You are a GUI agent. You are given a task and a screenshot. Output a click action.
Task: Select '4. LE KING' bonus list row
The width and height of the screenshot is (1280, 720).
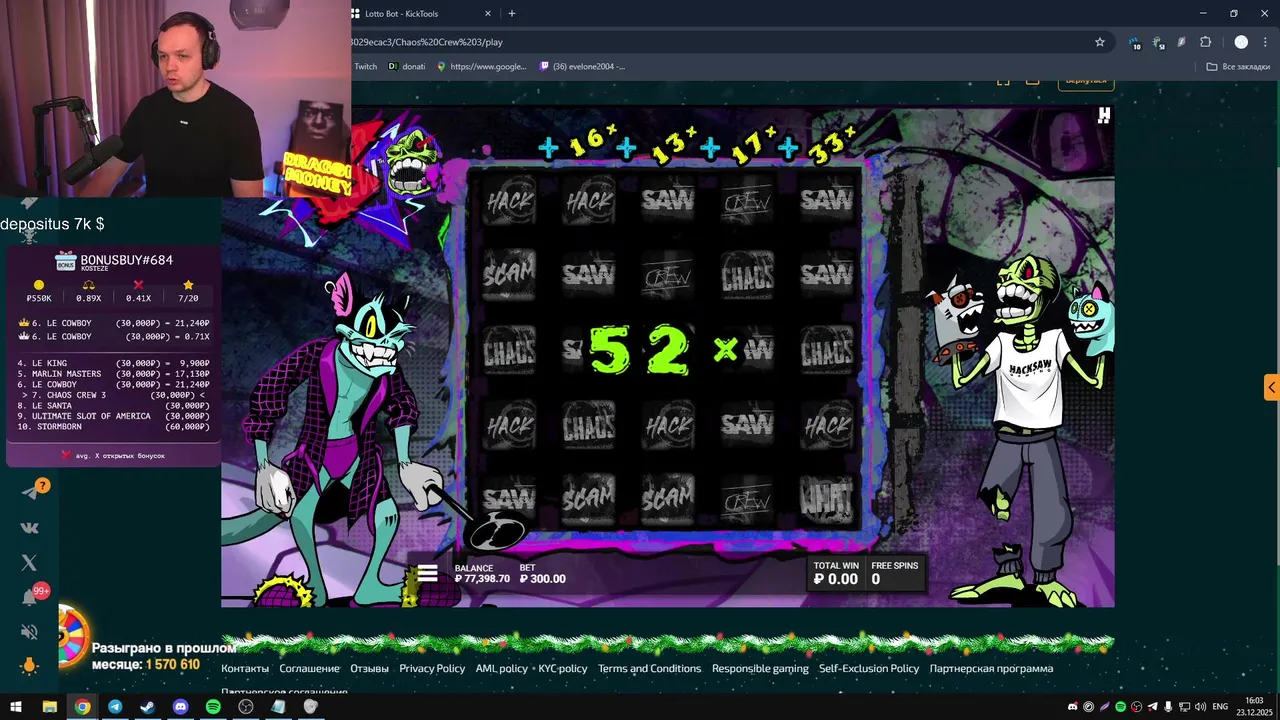tap(113, 364)
